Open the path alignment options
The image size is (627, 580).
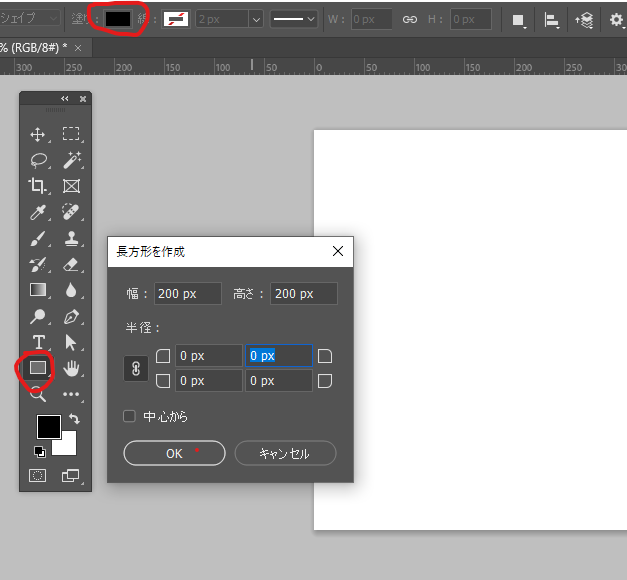551,19
